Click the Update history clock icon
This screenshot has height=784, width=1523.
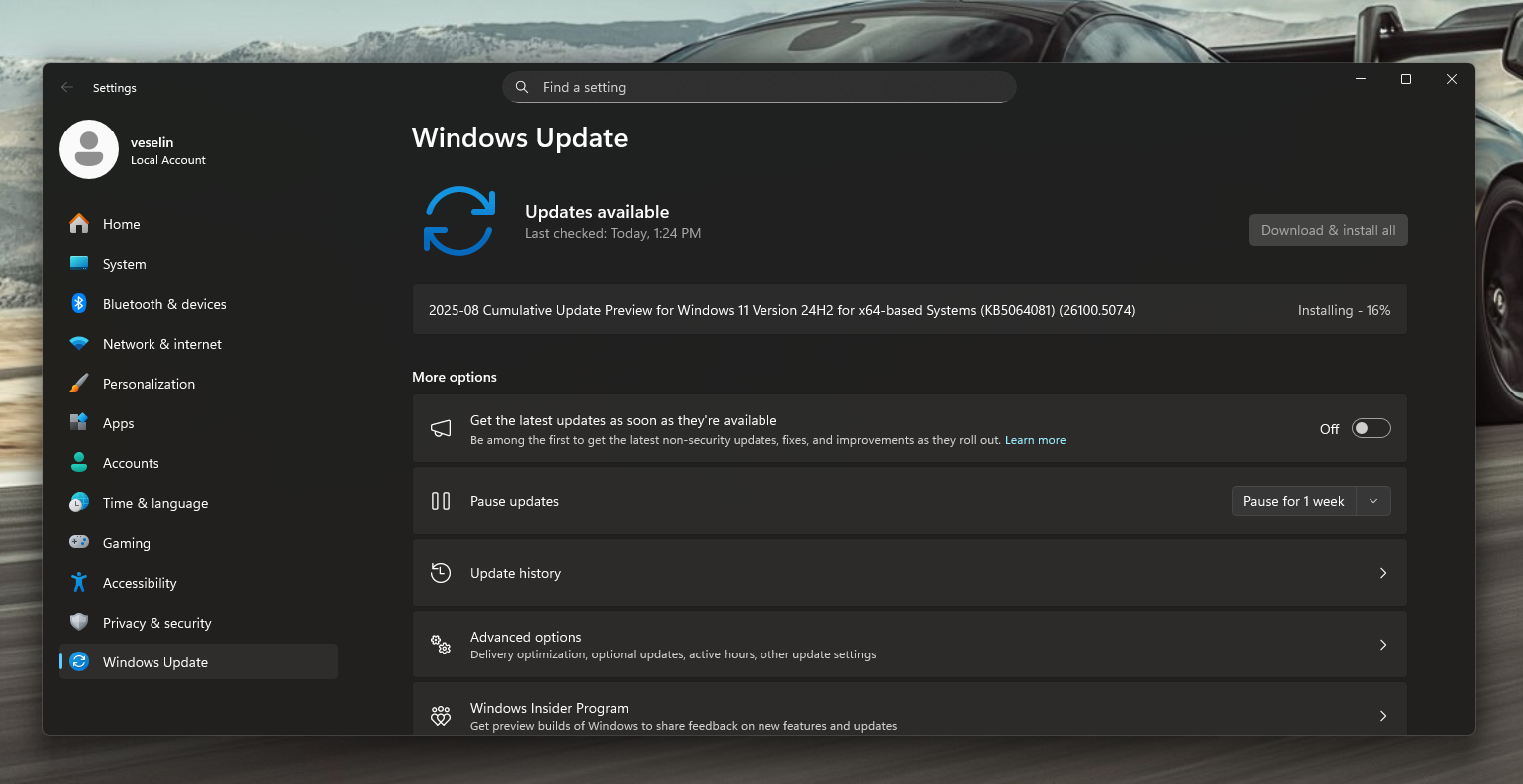tap(441, 573)
